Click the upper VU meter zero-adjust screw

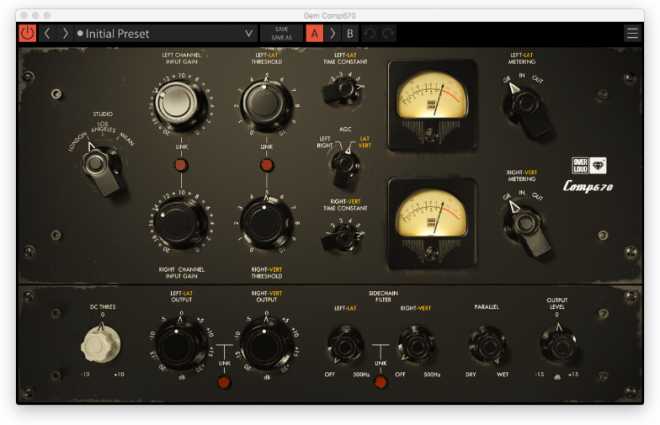[x=430, y=135]
